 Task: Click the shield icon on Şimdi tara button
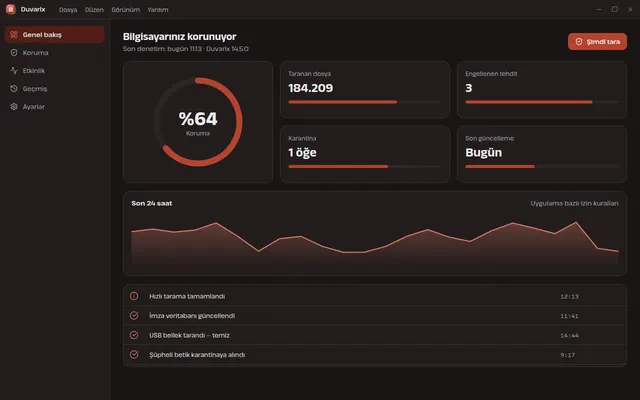tap(579, 42)
